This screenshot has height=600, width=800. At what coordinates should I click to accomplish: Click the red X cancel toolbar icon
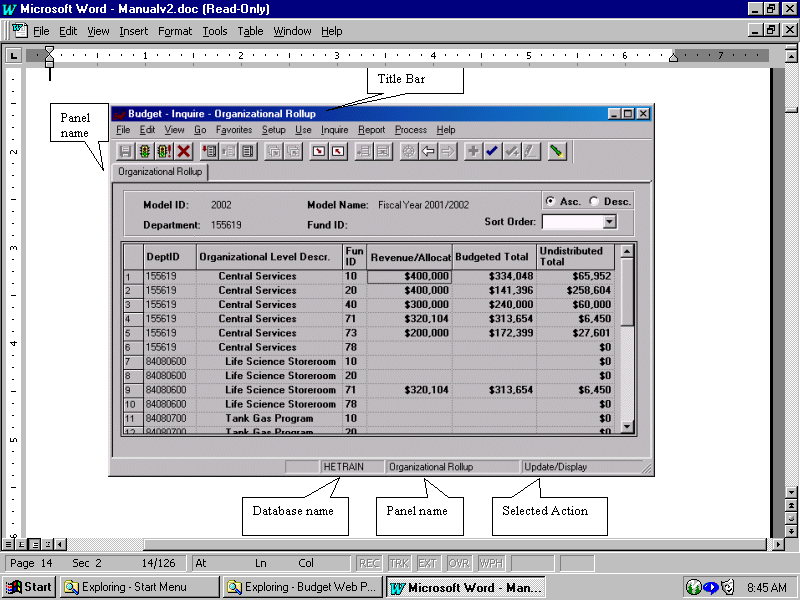184,151
